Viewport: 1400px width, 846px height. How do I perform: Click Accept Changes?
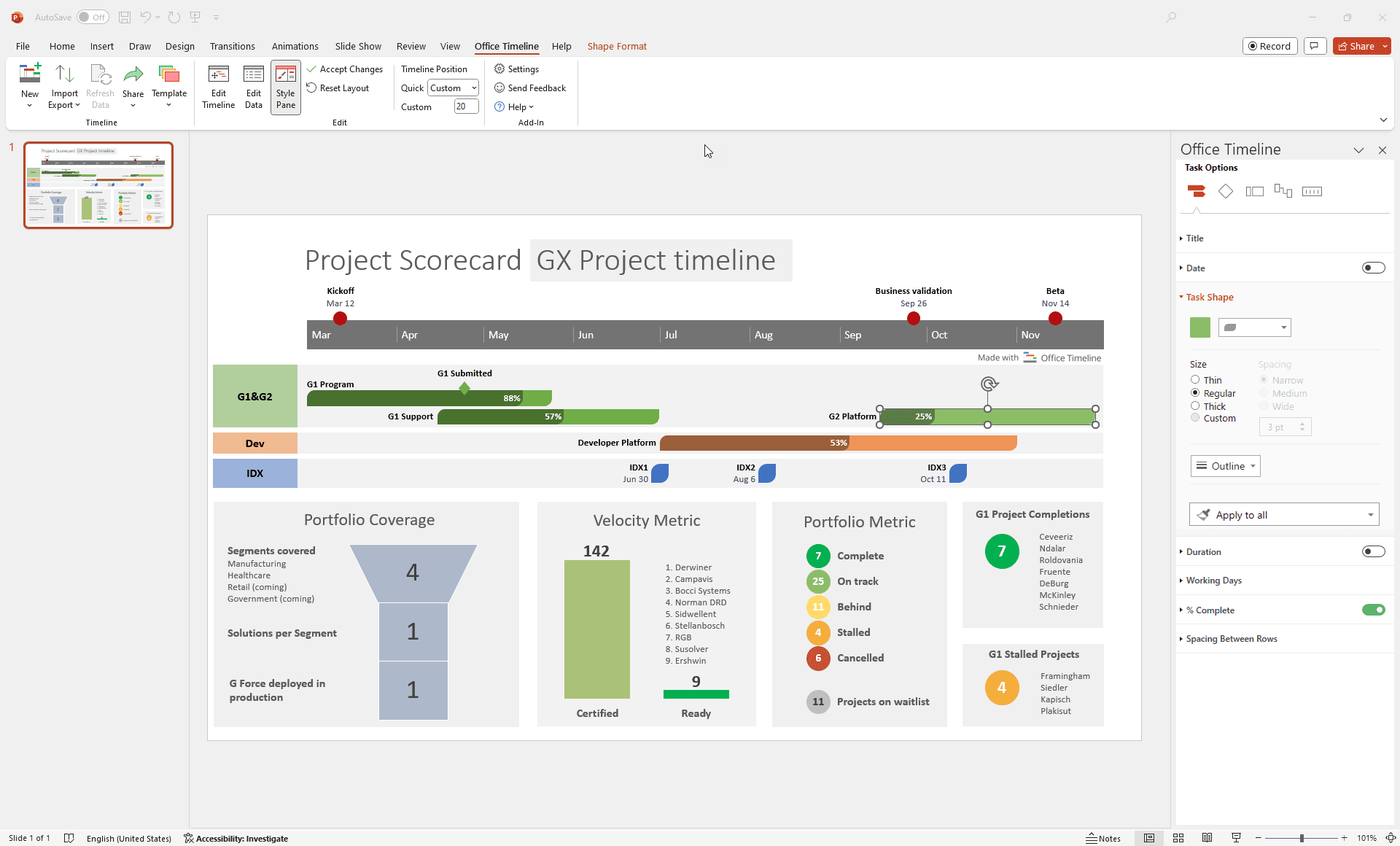(x=345, y=69)
